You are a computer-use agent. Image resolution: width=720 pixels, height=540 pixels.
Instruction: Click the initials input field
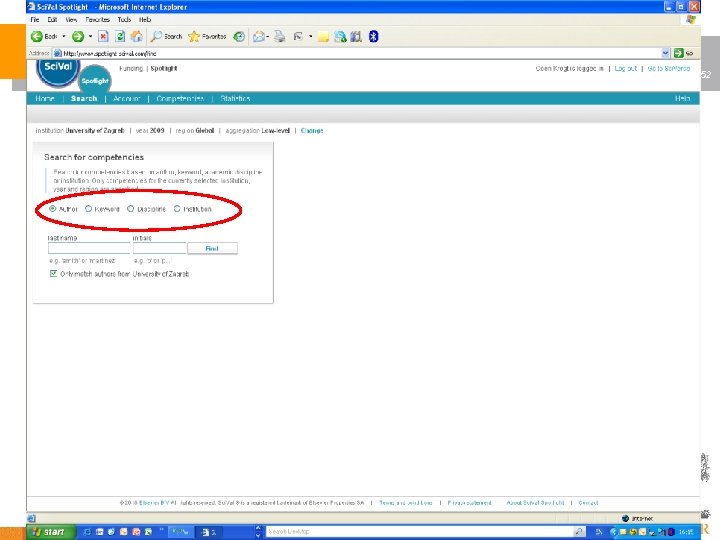(x=159, y=248)
